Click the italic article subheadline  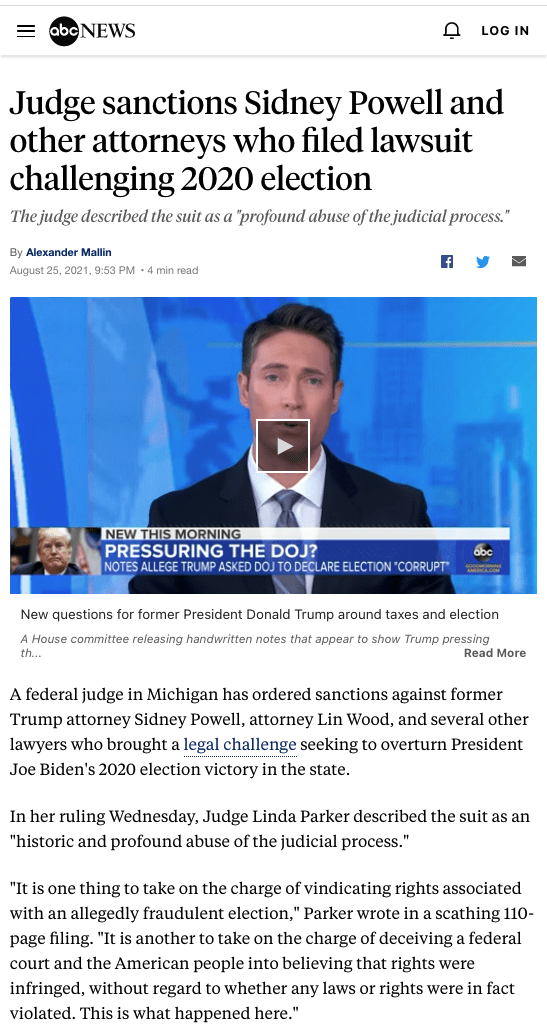tap(260, 217)
